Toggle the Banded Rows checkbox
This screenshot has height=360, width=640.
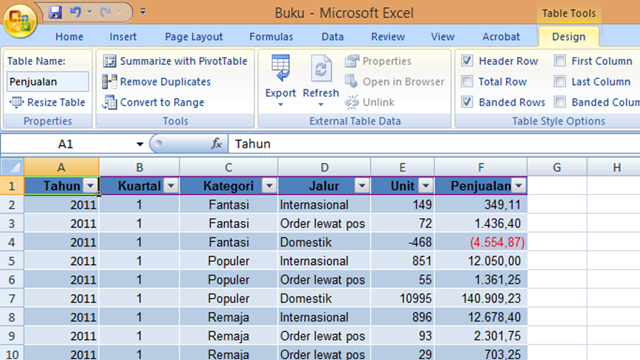pyautogui.click(x=467, y=102)
